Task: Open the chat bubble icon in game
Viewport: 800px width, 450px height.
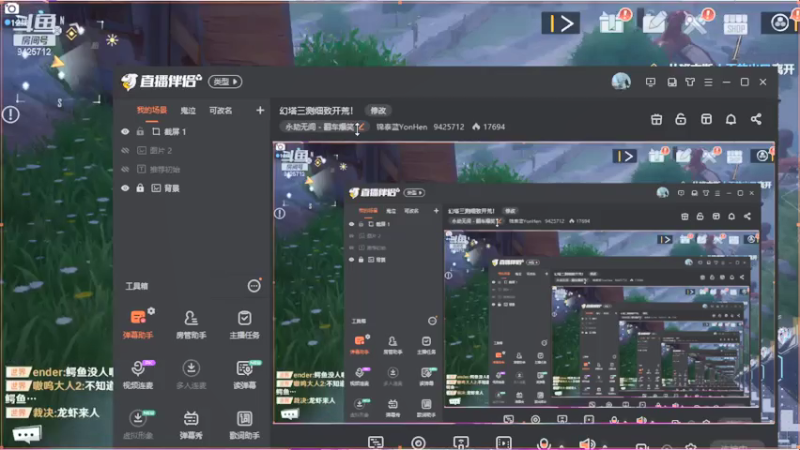Action: (x=27, y=435)
